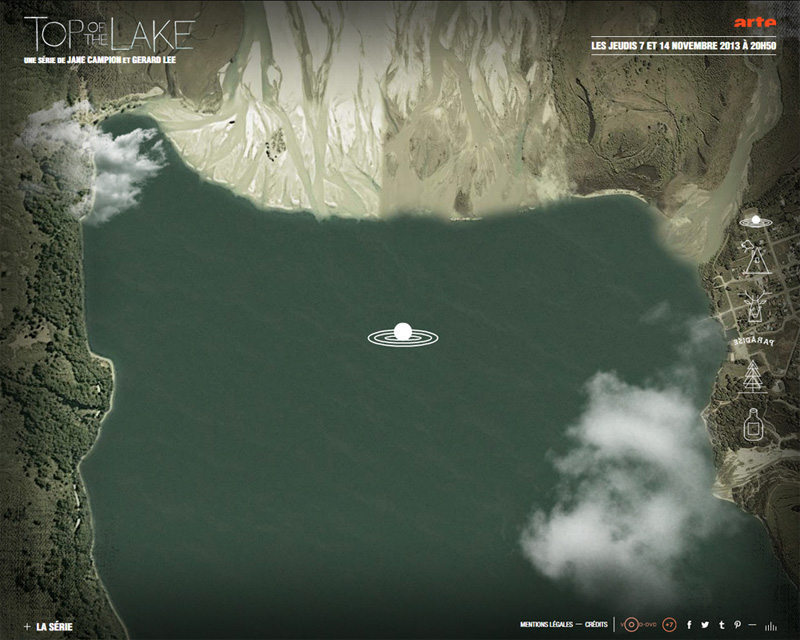
Task: Expand the La Série menu
Action: coord(48,627)
